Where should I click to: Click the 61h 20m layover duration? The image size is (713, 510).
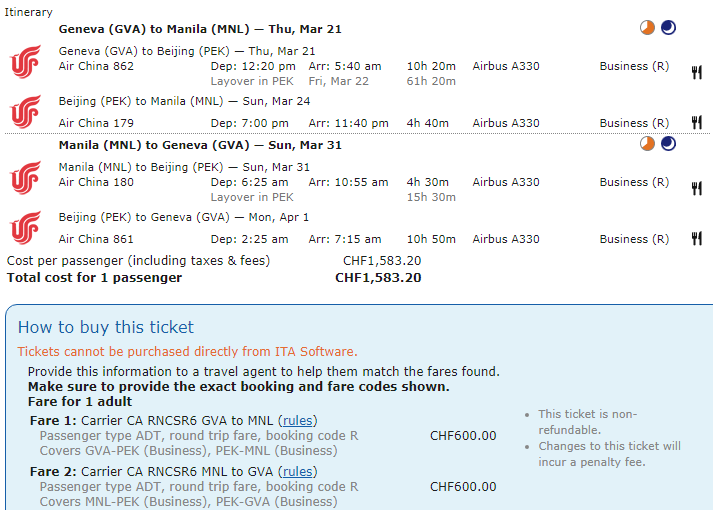(x=431, y=81)
